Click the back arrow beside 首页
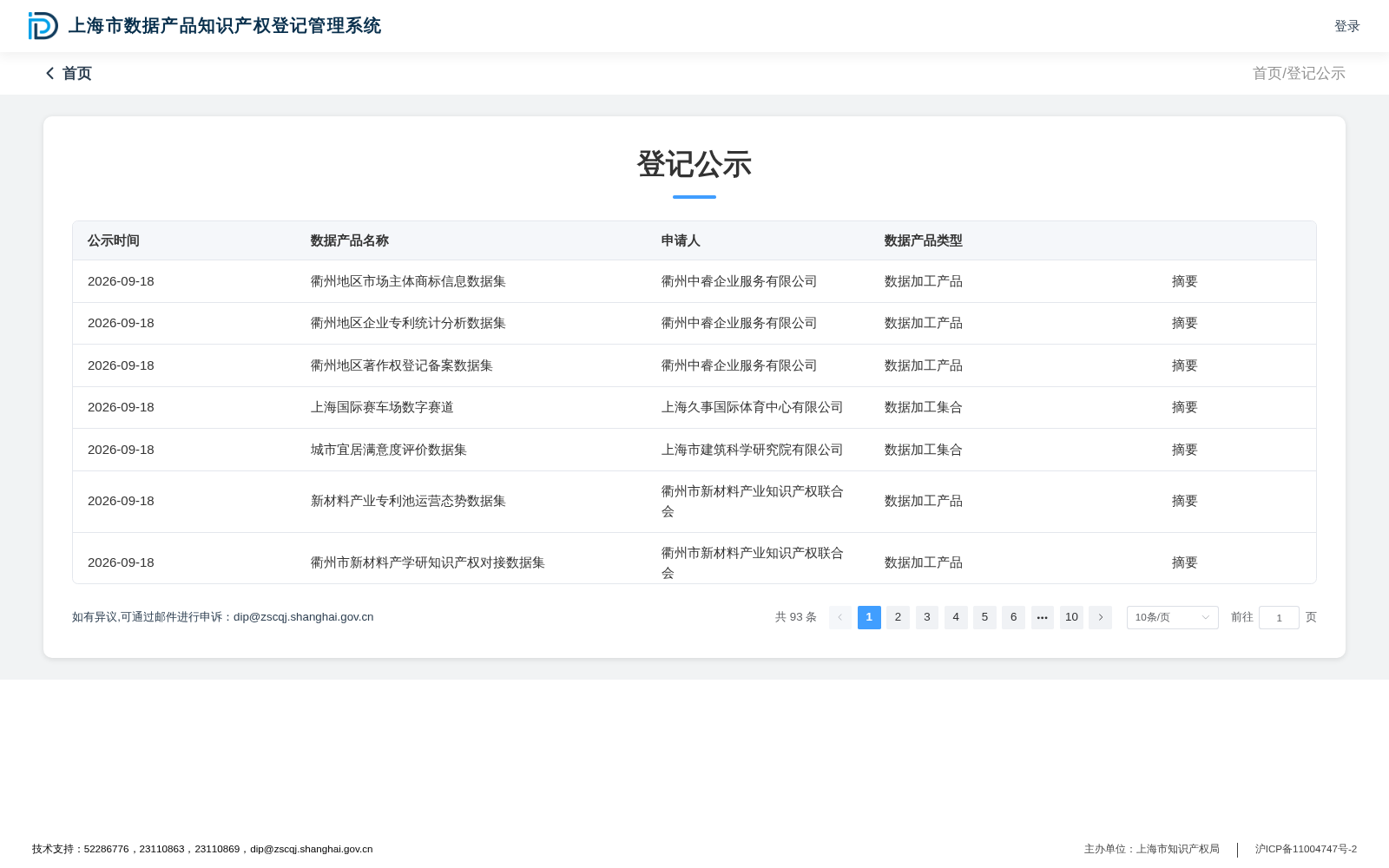This screenshot has height=868, width=1389. tap(50, 74)
